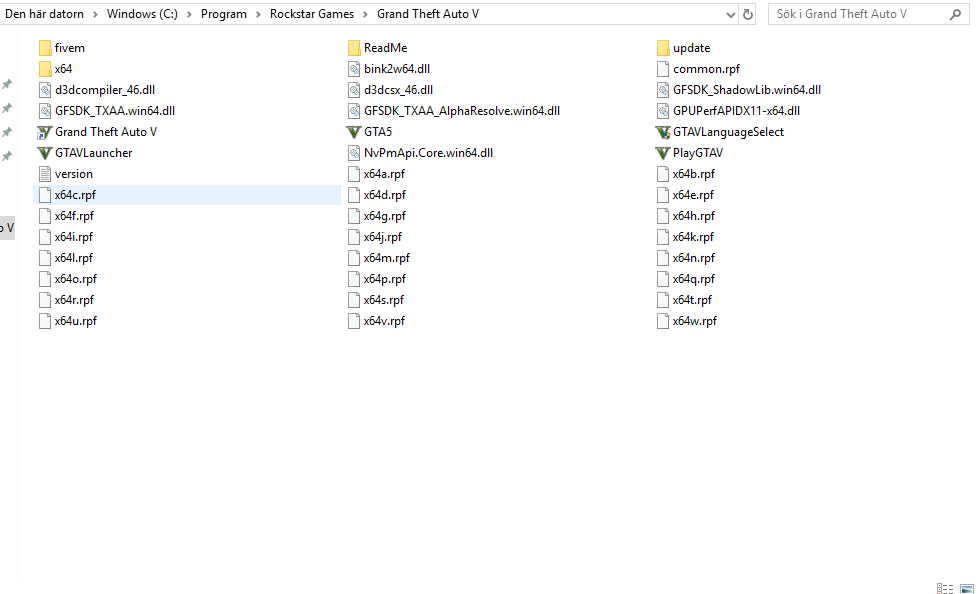Expand chevron after Rockstar Games breadcrumb
Image resolution: width=978 pixels, height=594 pixels.
click(366, 14)
